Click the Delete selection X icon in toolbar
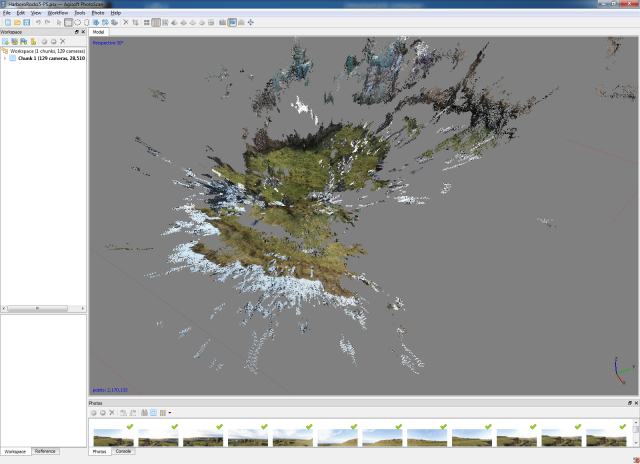The width and height of the screenshot is (640, 464). (126, 22)
